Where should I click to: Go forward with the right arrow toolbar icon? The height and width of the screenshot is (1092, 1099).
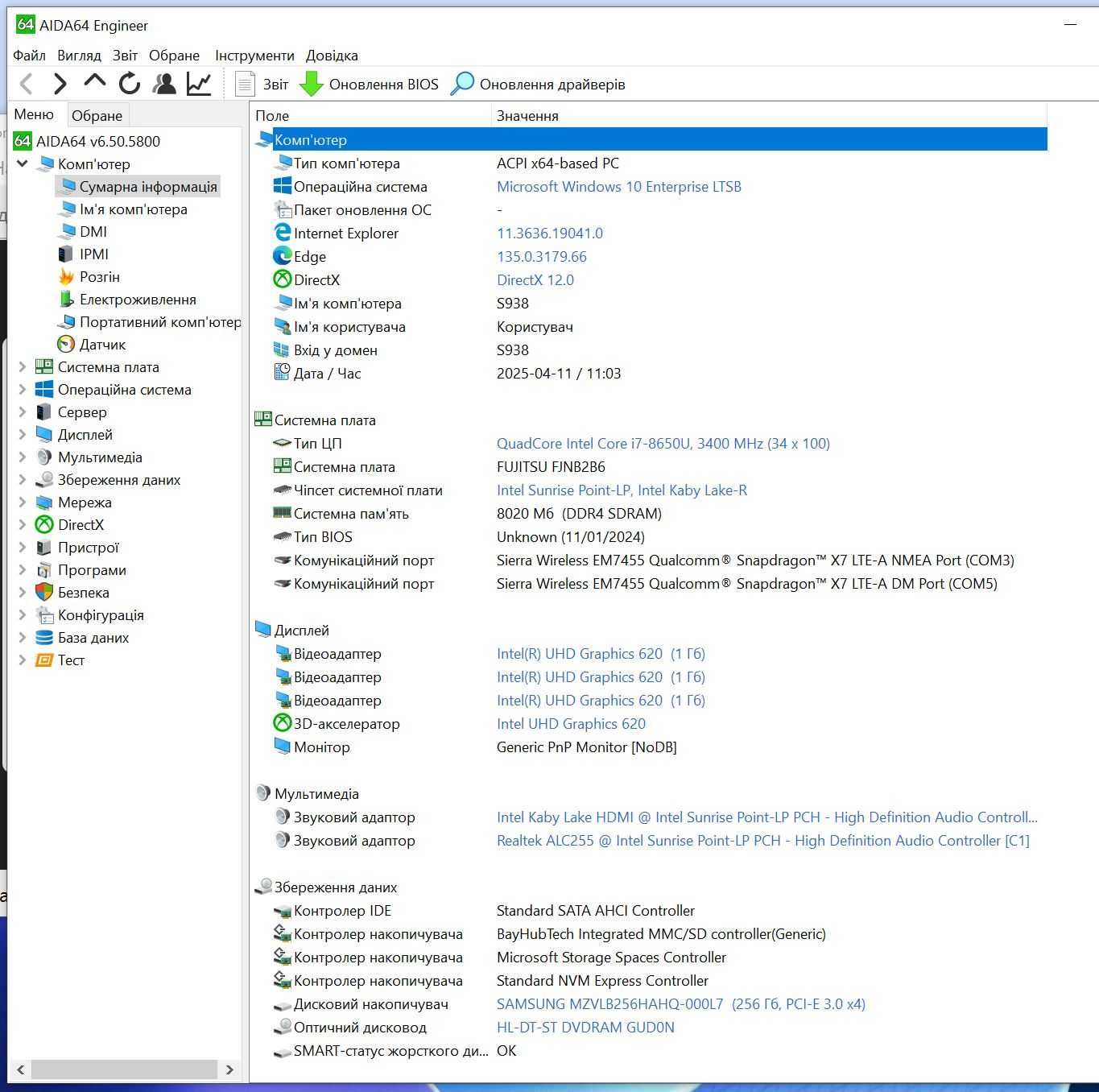[x=60, y=84]
